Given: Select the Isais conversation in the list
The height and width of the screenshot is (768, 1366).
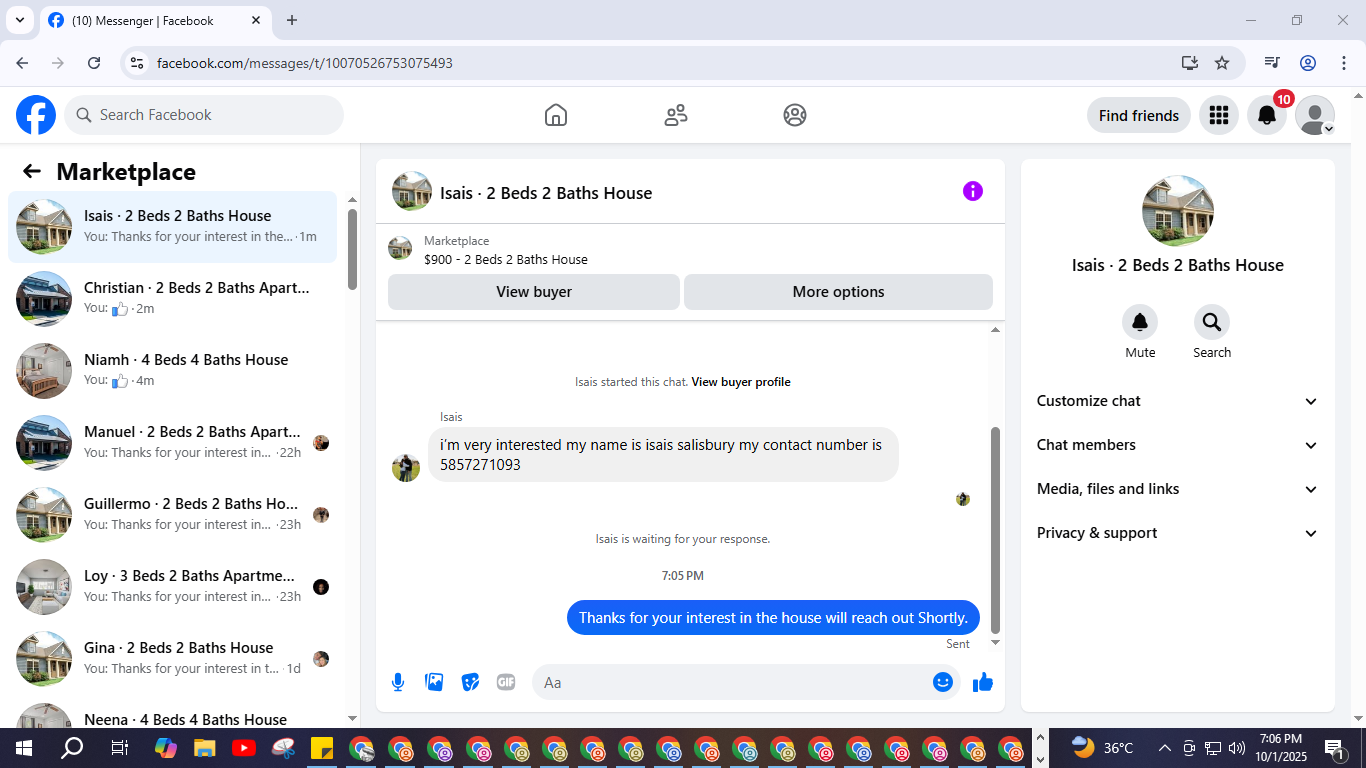Looking at the screenshot, I should click(x=173, y=227).
